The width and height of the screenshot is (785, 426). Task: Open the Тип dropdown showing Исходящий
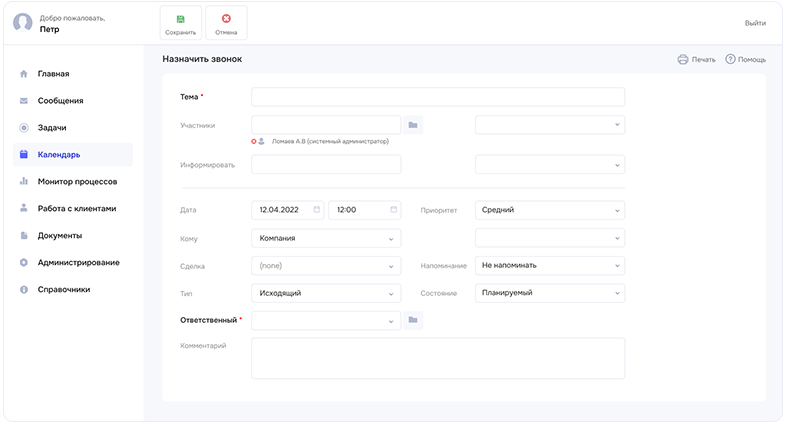[x=325, y=293]
